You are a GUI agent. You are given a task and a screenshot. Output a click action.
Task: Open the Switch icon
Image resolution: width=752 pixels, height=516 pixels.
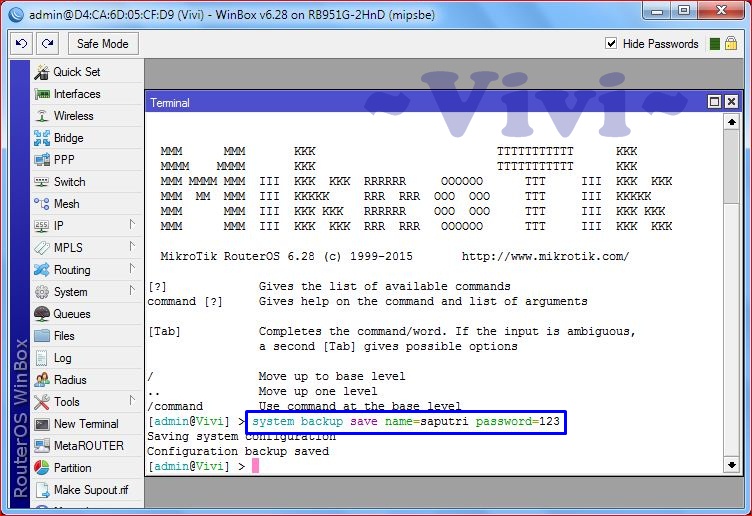(x=42, y=182)
